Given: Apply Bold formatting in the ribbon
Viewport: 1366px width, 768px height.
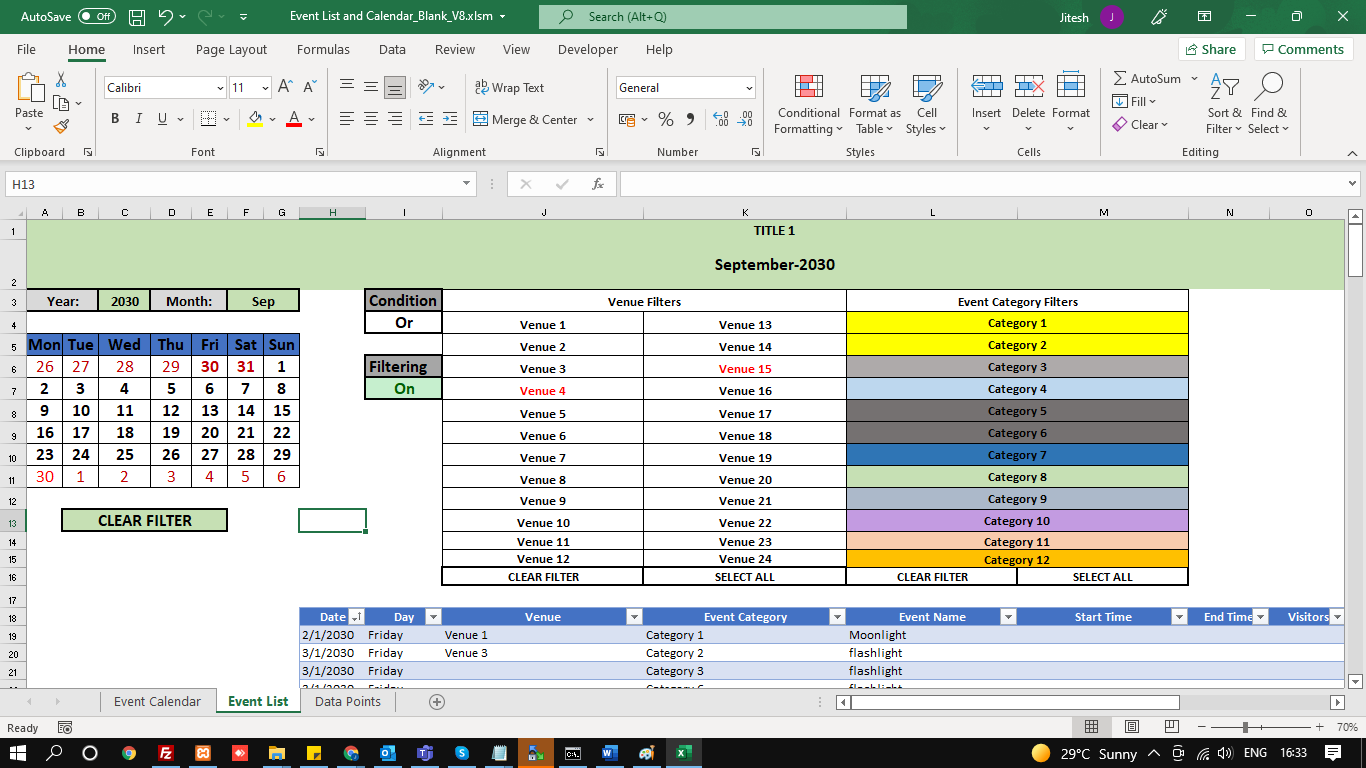Looking at the screenshot, I should [x=114, y=119].
